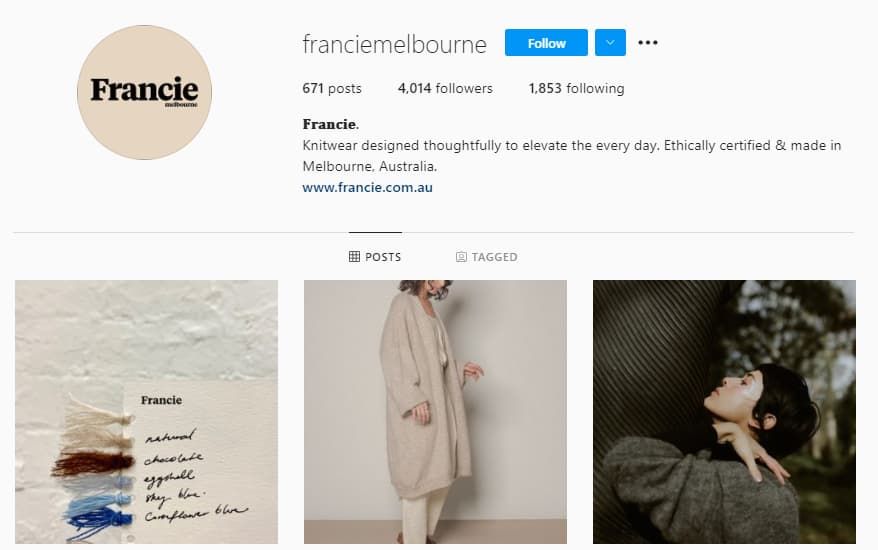
Task: Open the beige long cardigan post
Action: [x=435, y=412]
